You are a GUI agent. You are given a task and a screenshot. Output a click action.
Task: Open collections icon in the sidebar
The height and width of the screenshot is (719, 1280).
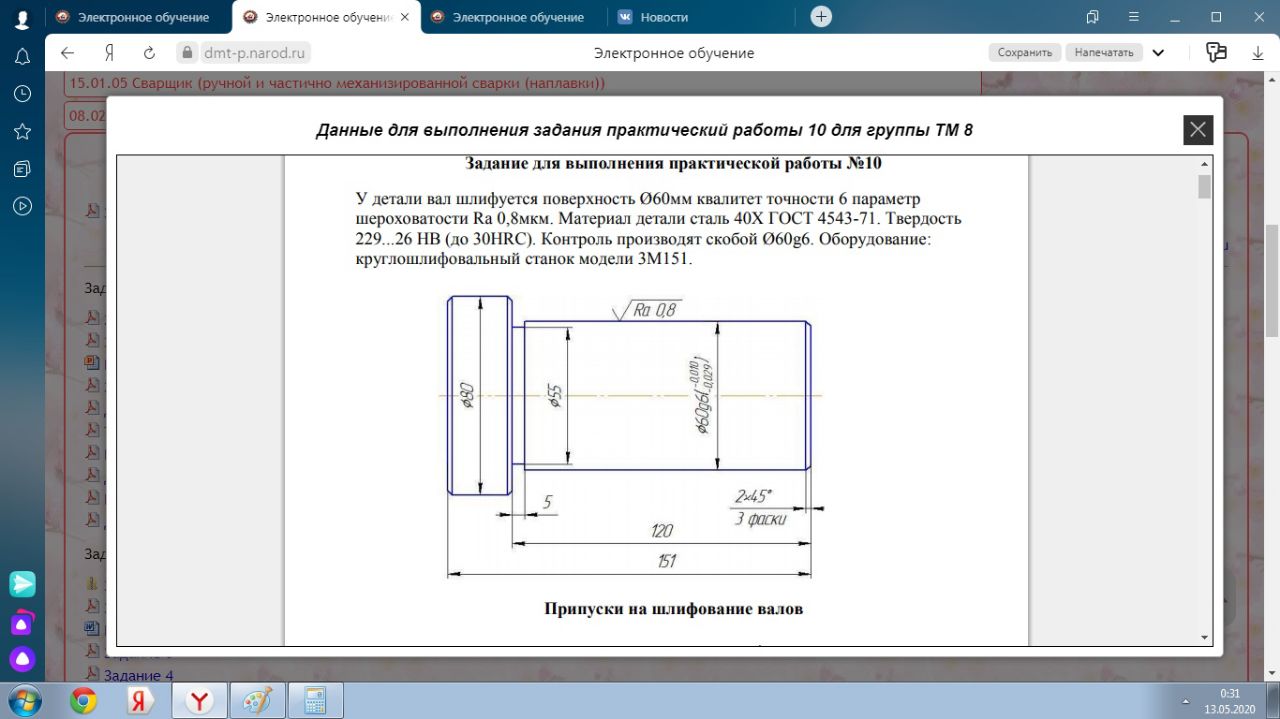pyautogui.click(x=22, y=169)
